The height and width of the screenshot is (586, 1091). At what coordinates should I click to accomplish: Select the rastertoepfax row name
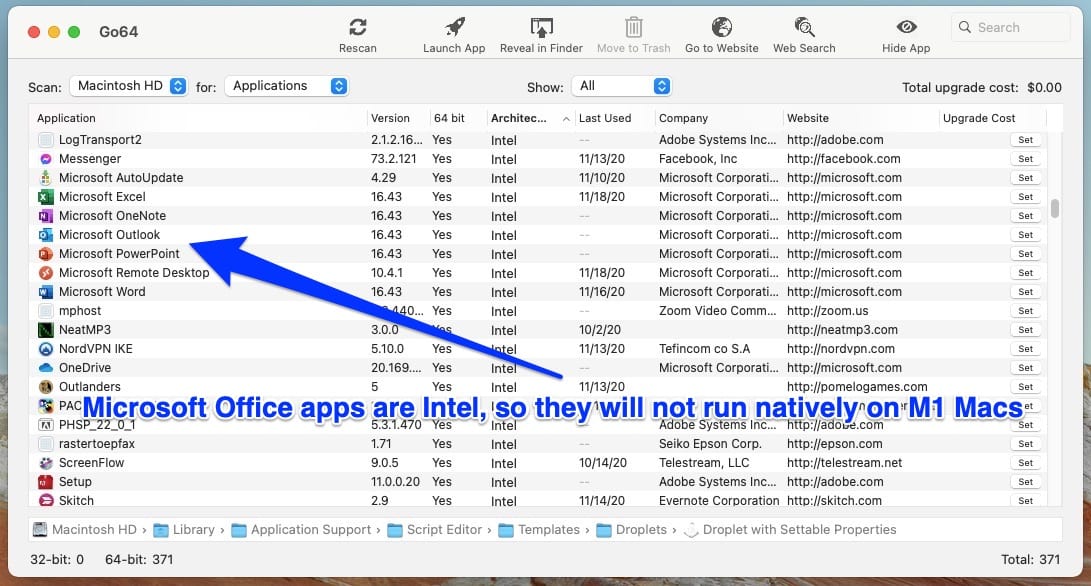click(x=97, y=444)
